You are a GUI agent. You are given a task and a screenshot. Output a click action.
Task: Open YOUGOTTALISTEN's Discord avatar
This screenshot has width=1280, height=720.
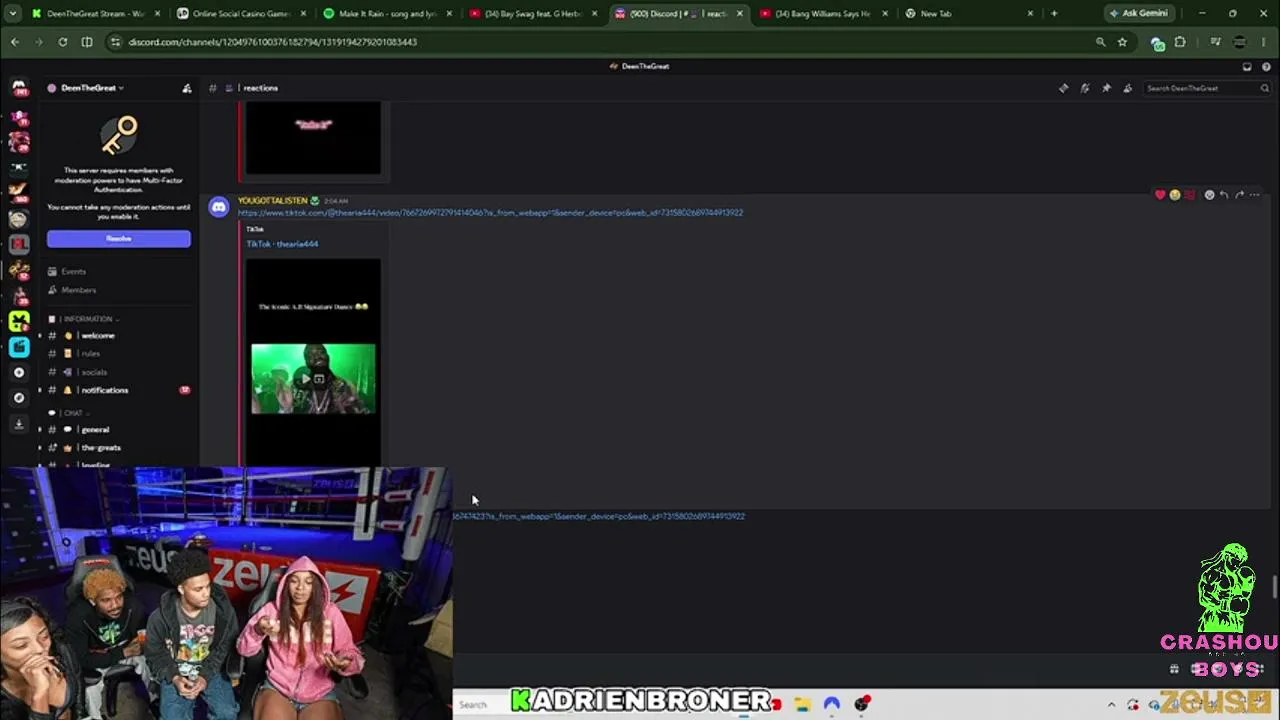tap(219, 208)
